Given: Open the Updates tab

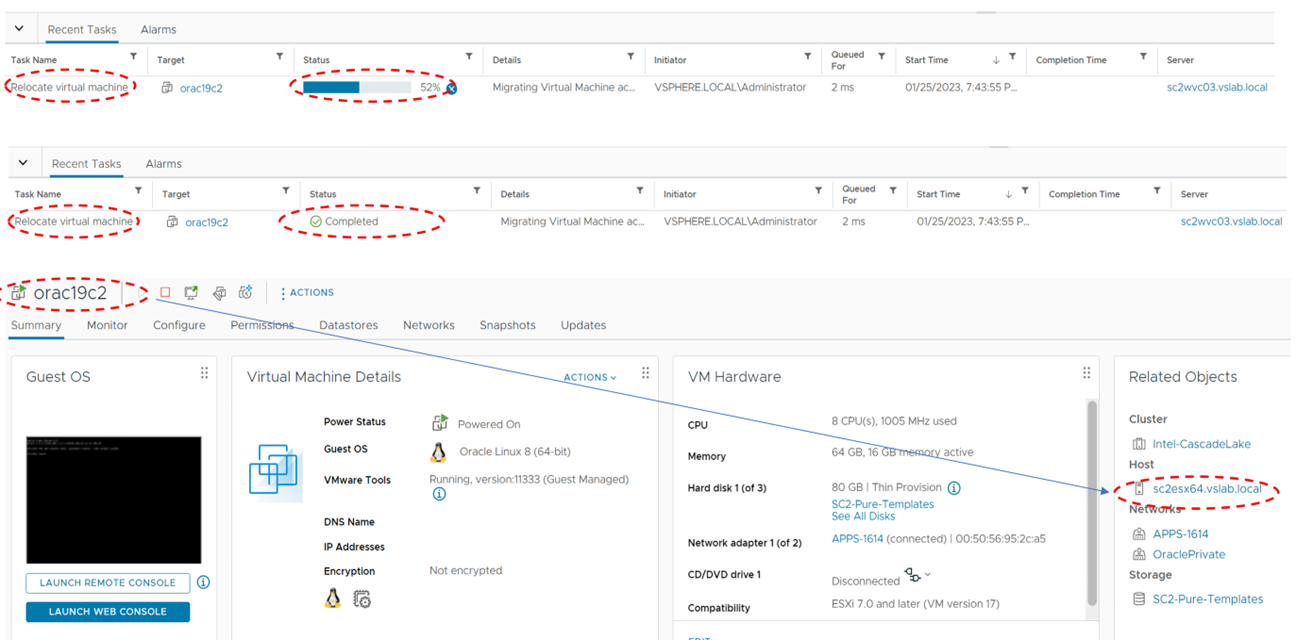Looking at the screenshot, I should [x=583, y=325].
